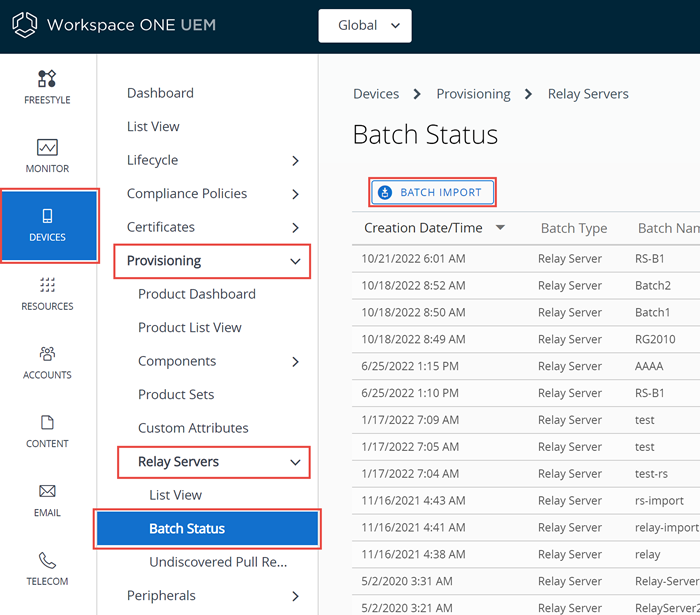The image size is (700, 615).
Task: Open Product List View menu item
Action: coord(190,327)
